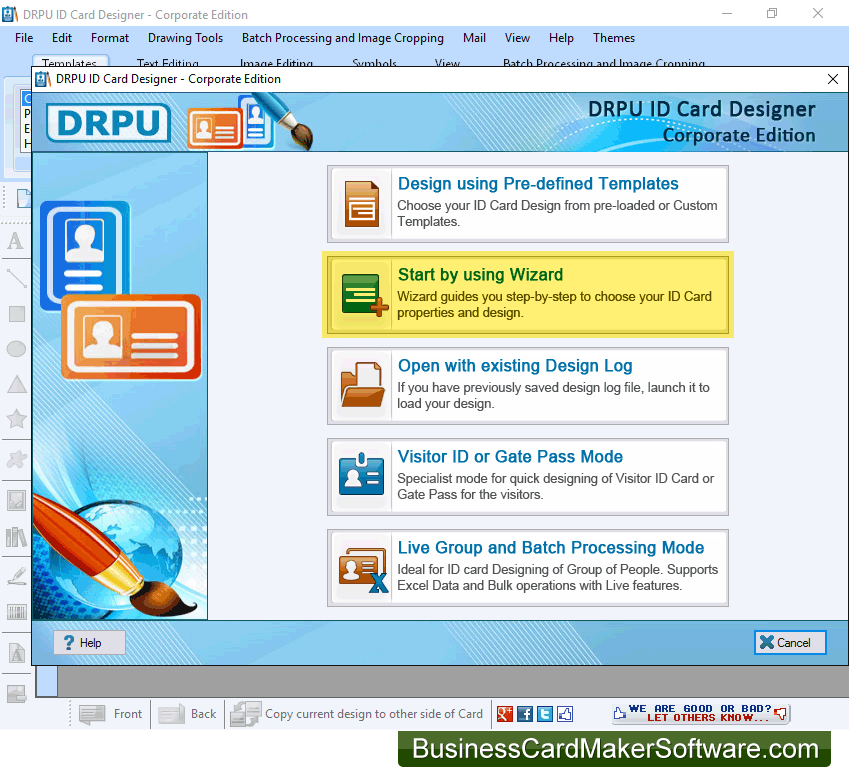Viewport: 849px width, 767px height.
Task: Open the Themes menu
Action: pos(613,38)
